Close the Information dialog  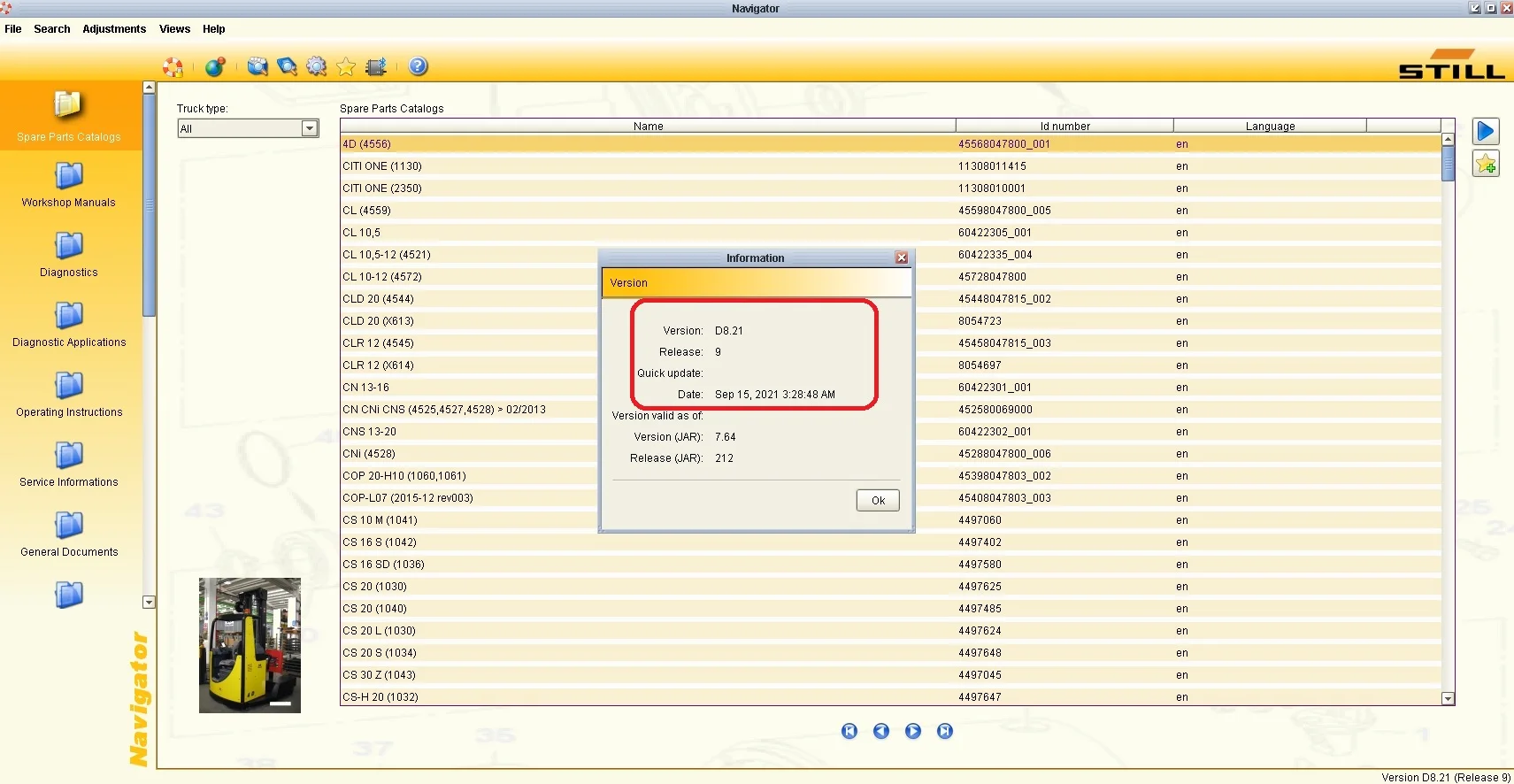click(x=902, y=257)
